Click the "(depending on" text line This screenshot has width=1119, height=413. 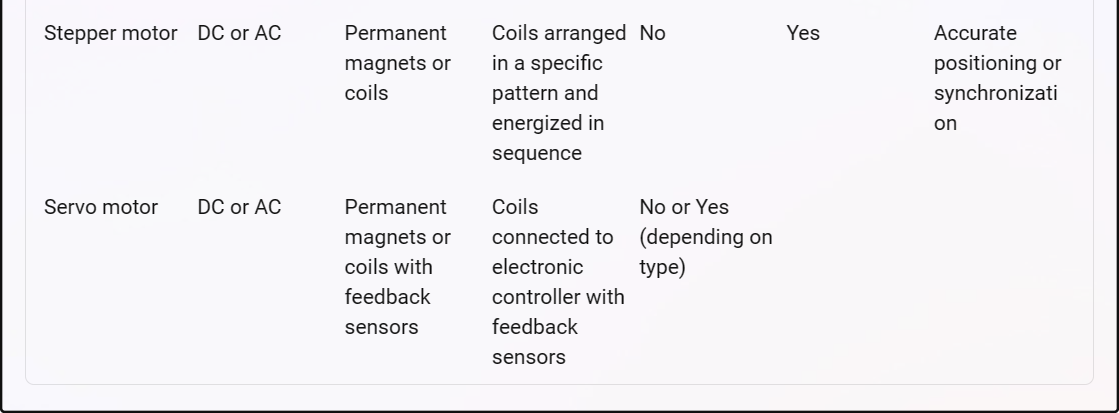[704, 238]
